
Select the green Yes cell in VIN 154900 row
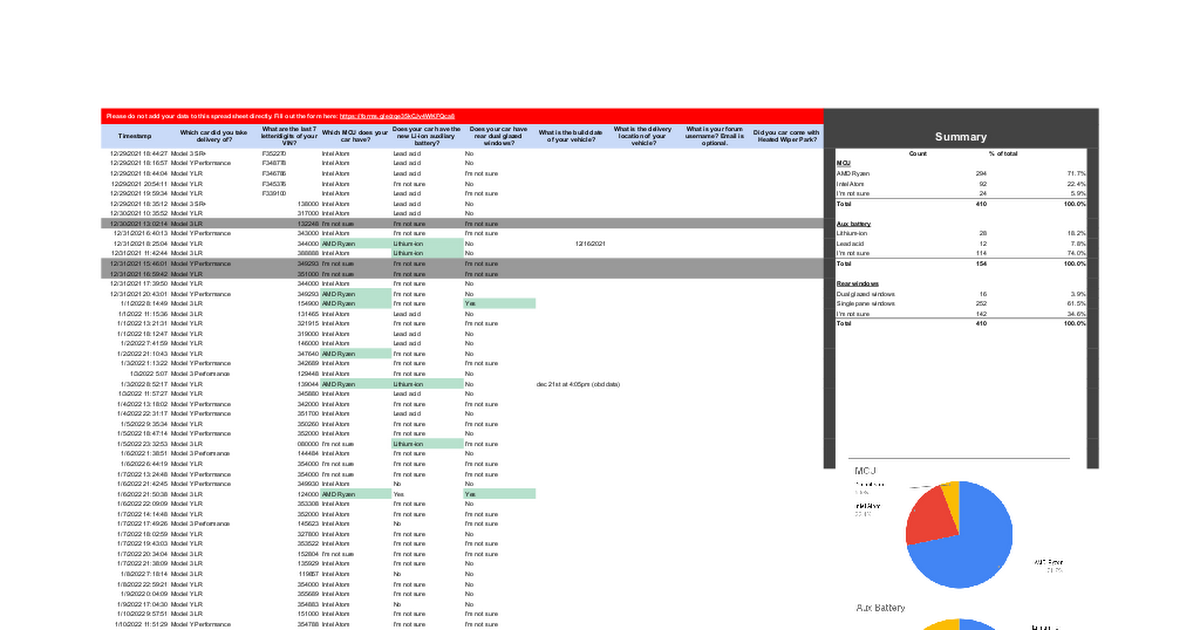point(500,304)
